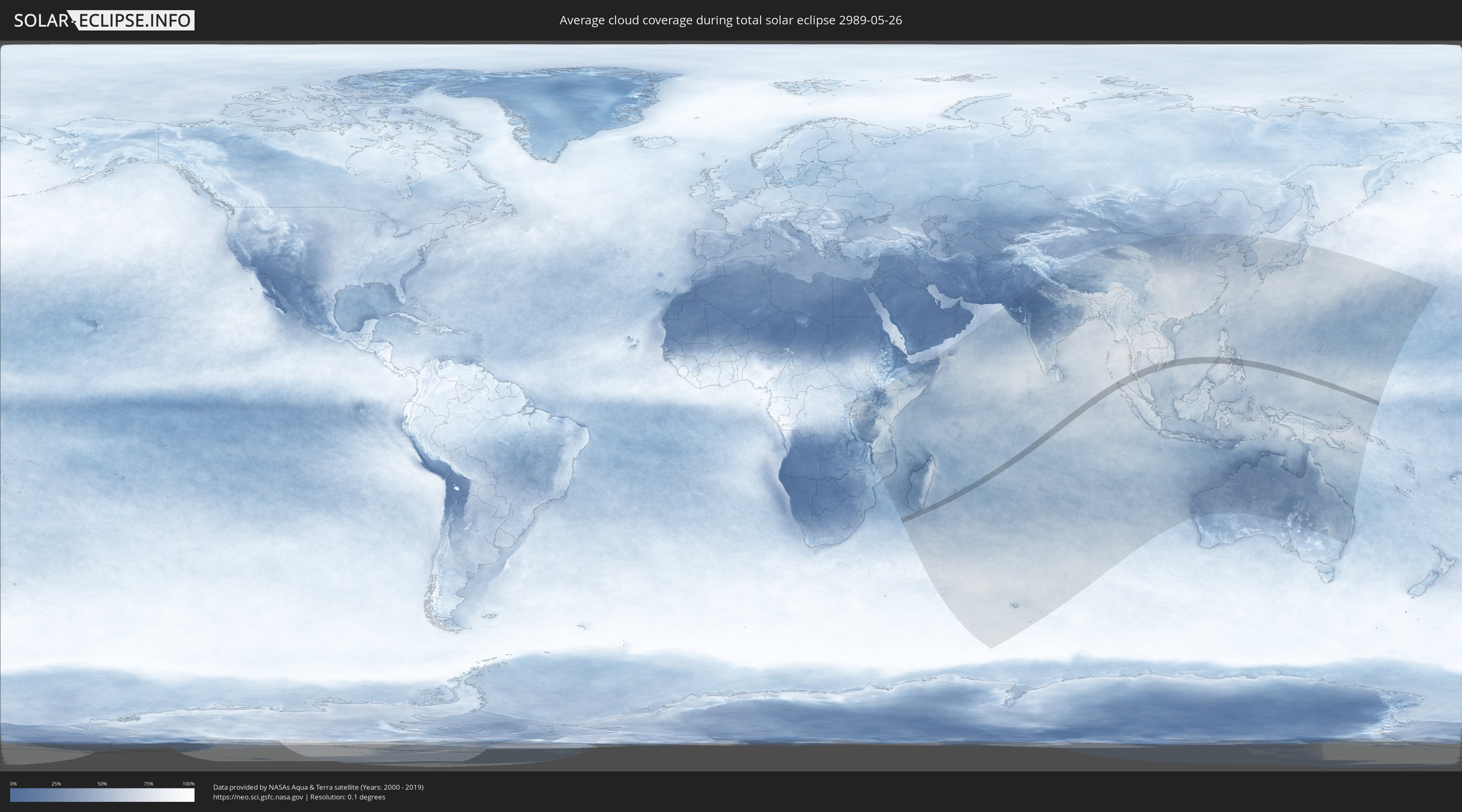Click the 50% legend label

pos(102,784)
